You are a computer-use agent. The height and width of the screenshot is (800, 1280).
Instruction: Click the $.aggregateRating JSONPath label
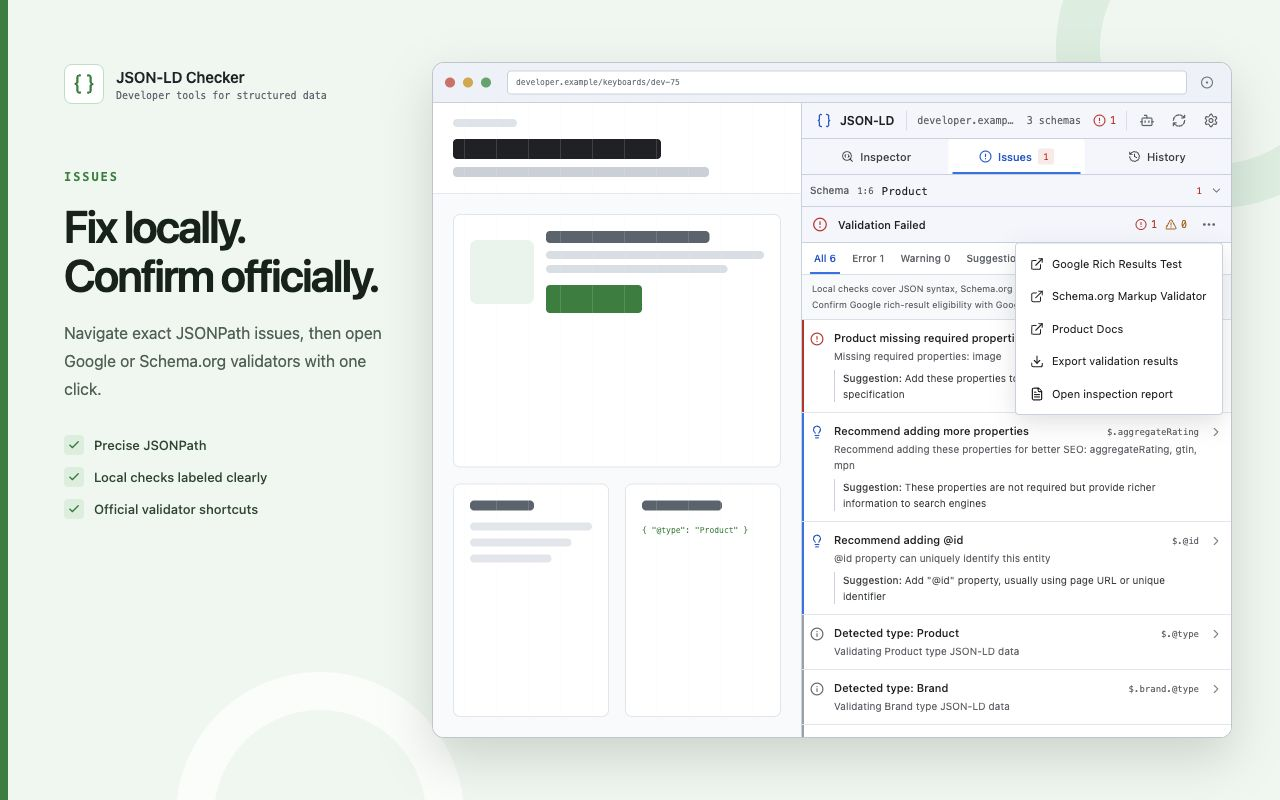tap(1153, 432)
